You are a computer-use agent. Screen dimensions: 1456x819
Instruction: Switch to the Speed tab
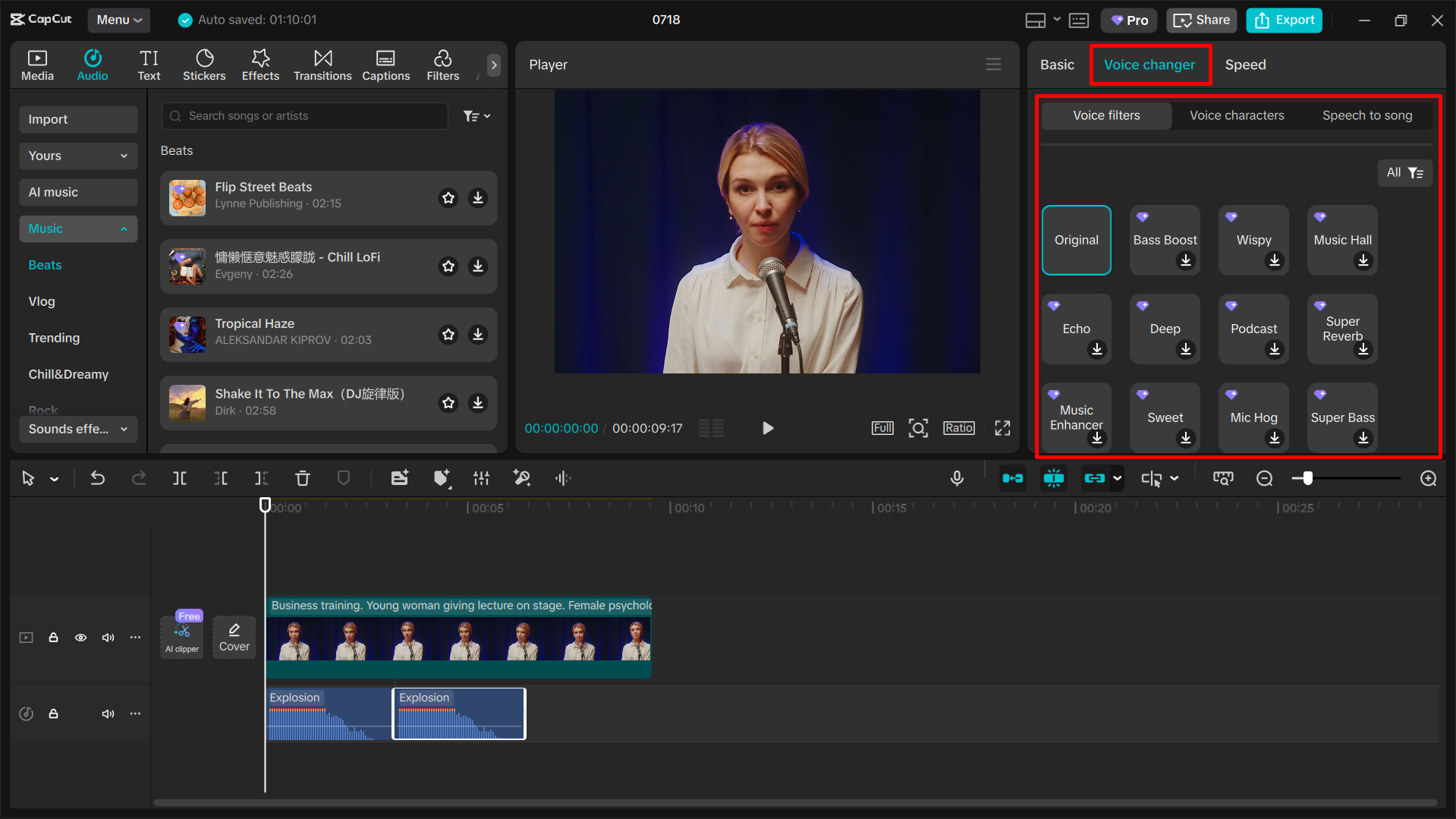[x=1245, y=65]
